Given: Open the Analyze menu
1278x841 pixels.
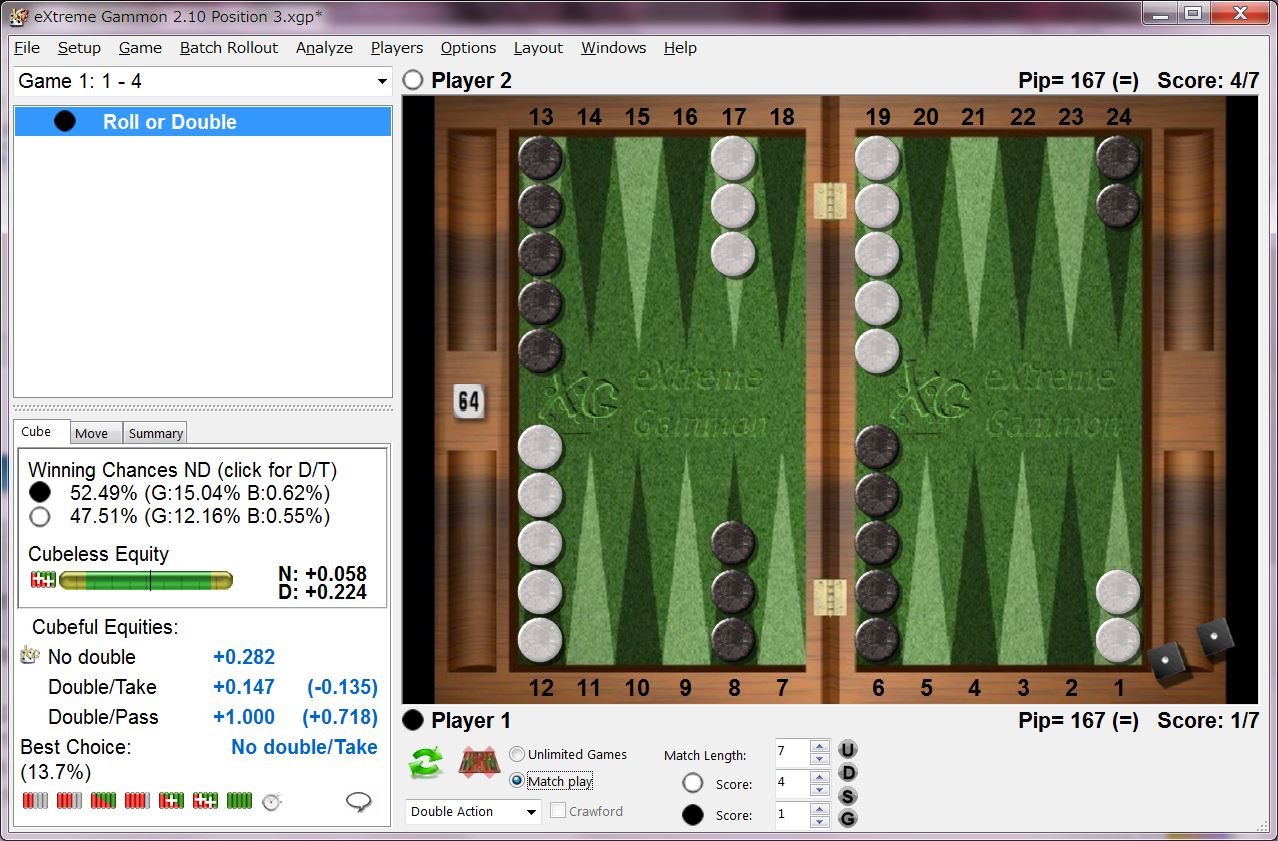Looking at the screenshot, I should [x=324, y=47].
